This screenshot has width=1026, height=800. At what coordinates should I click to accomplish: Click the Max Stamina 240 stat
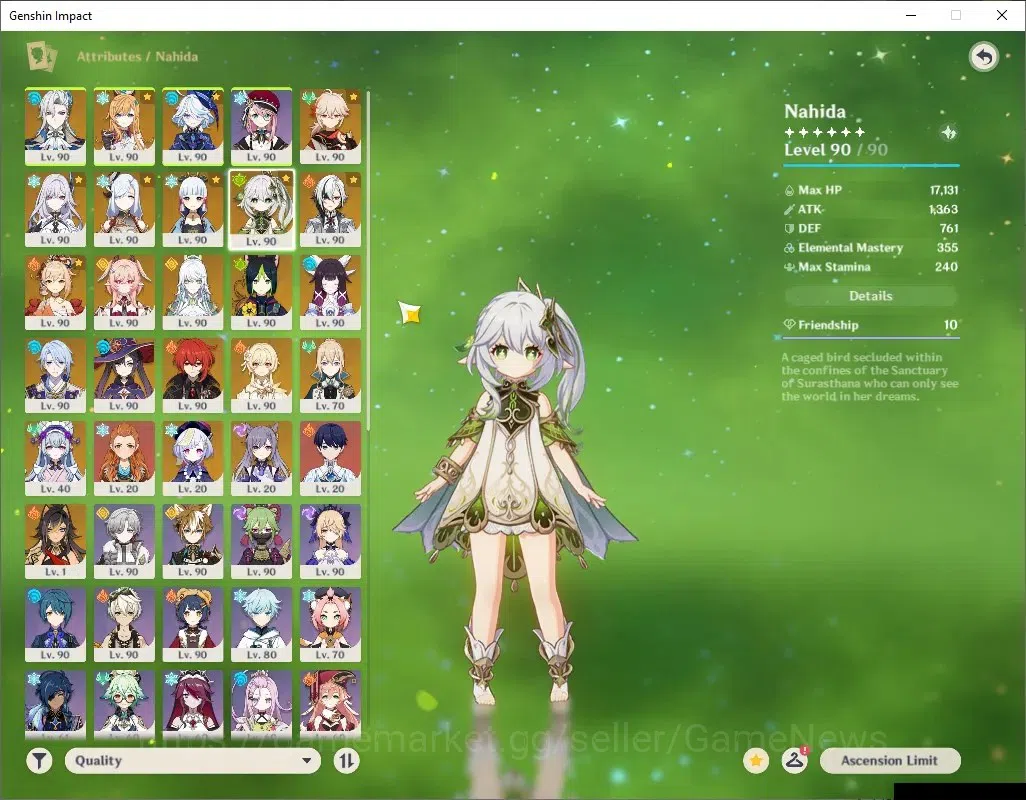[871, 267]
